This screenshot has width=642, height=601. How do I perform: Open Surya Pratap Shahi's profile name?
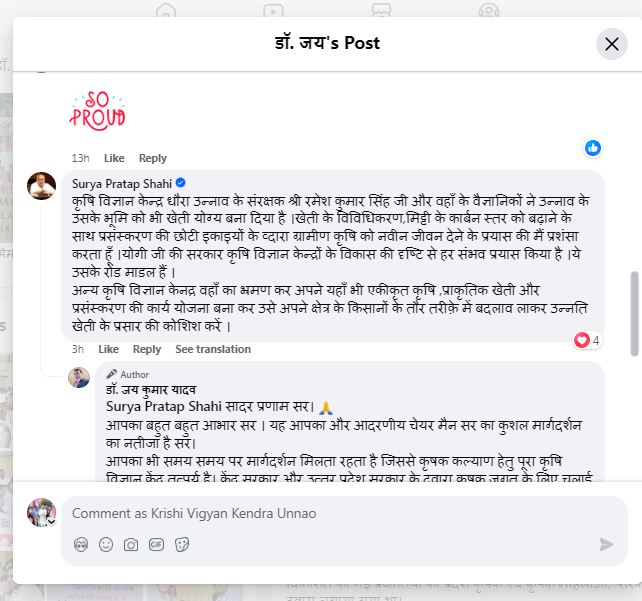pos(122,183)
